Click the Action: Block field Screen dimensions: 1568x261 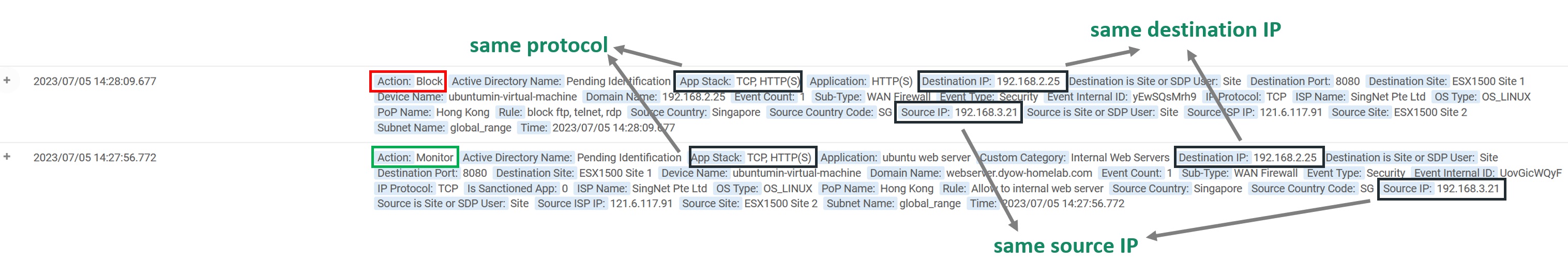409,82
